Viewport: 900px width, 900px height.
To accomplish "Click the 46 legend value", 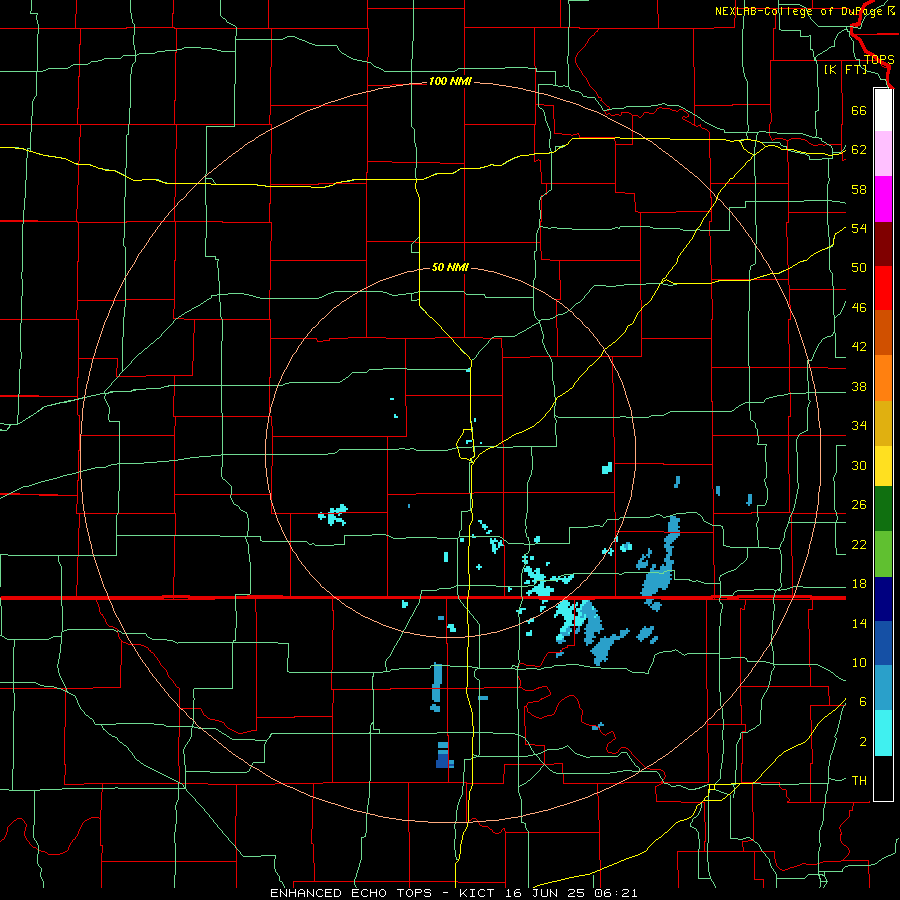I will [859, 308].
